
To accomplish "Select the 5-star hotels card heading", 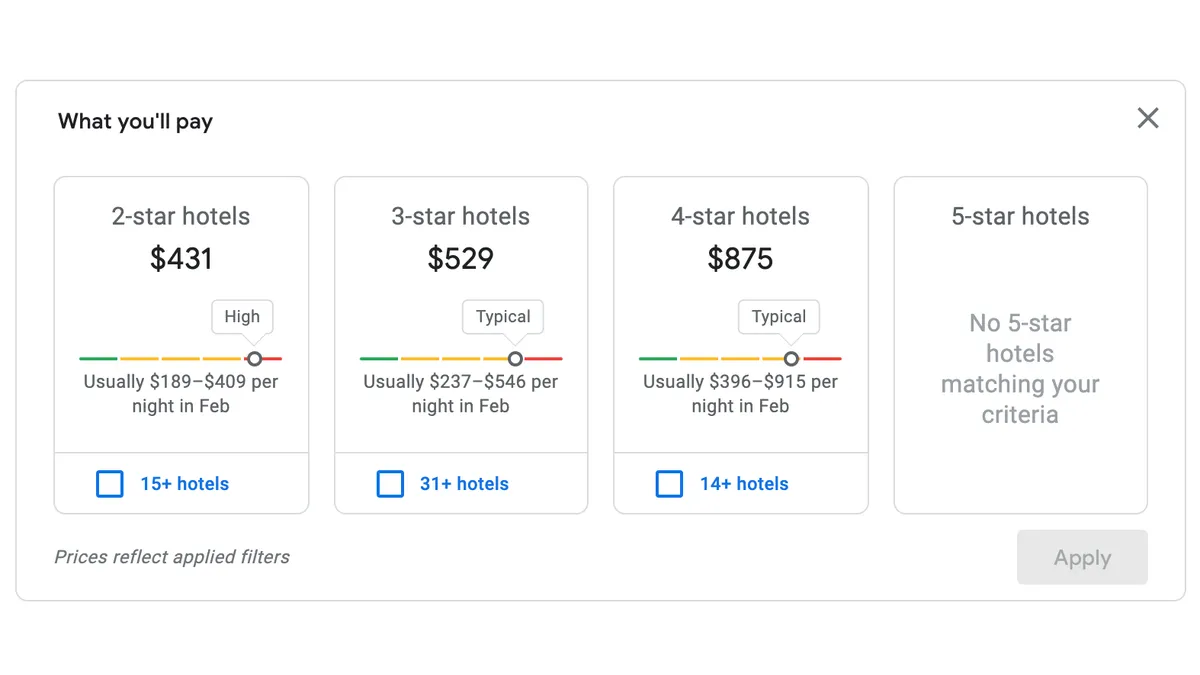I will click(1020, 217).
